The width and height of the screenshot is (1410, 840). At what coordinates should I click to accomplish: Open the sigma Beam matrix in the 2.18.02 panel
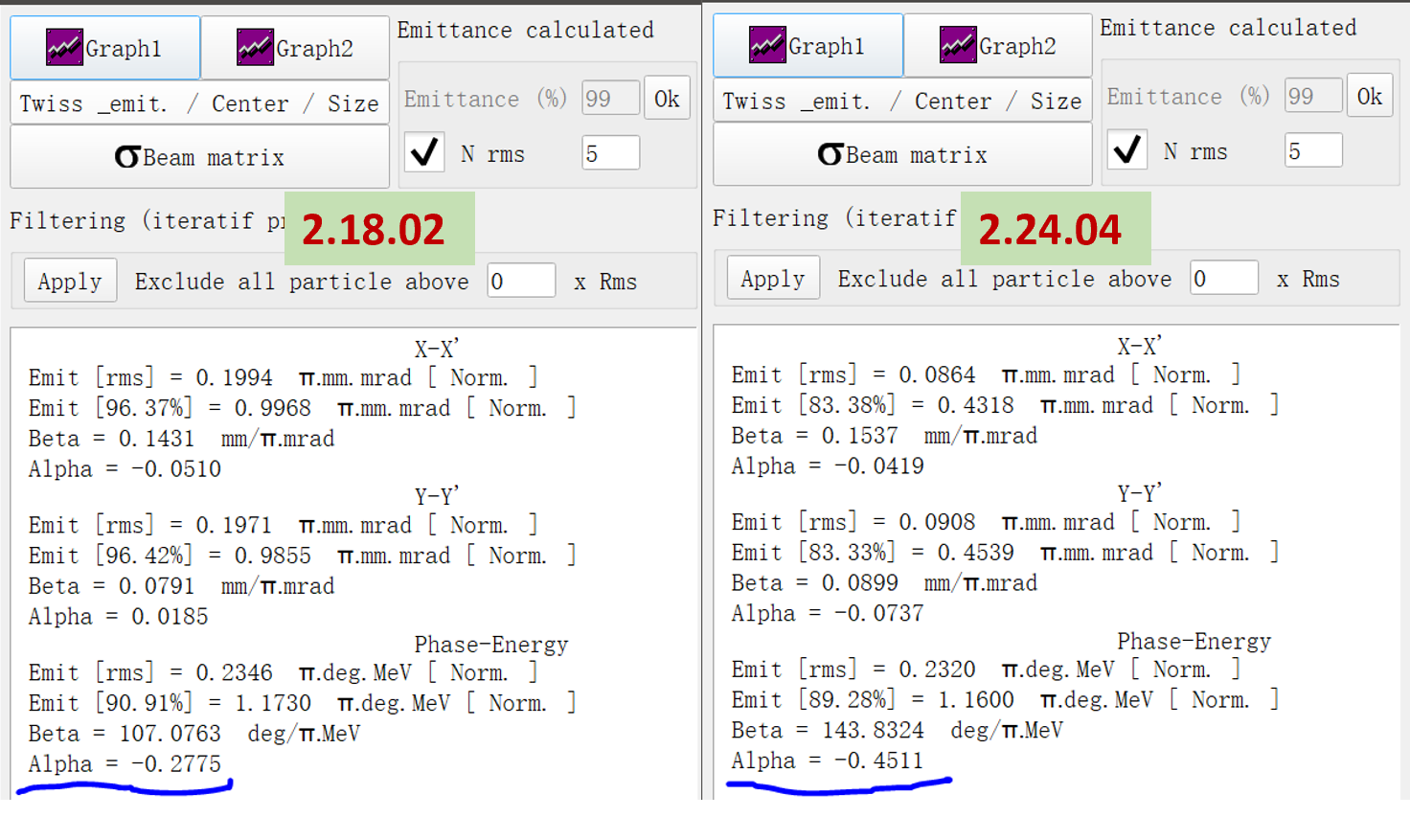[199, 157]
